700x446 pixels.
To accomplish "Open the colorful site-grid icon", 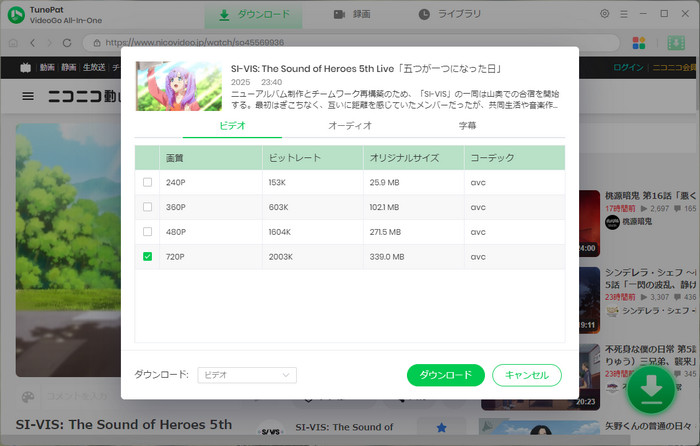I will (x=639, y=43).
